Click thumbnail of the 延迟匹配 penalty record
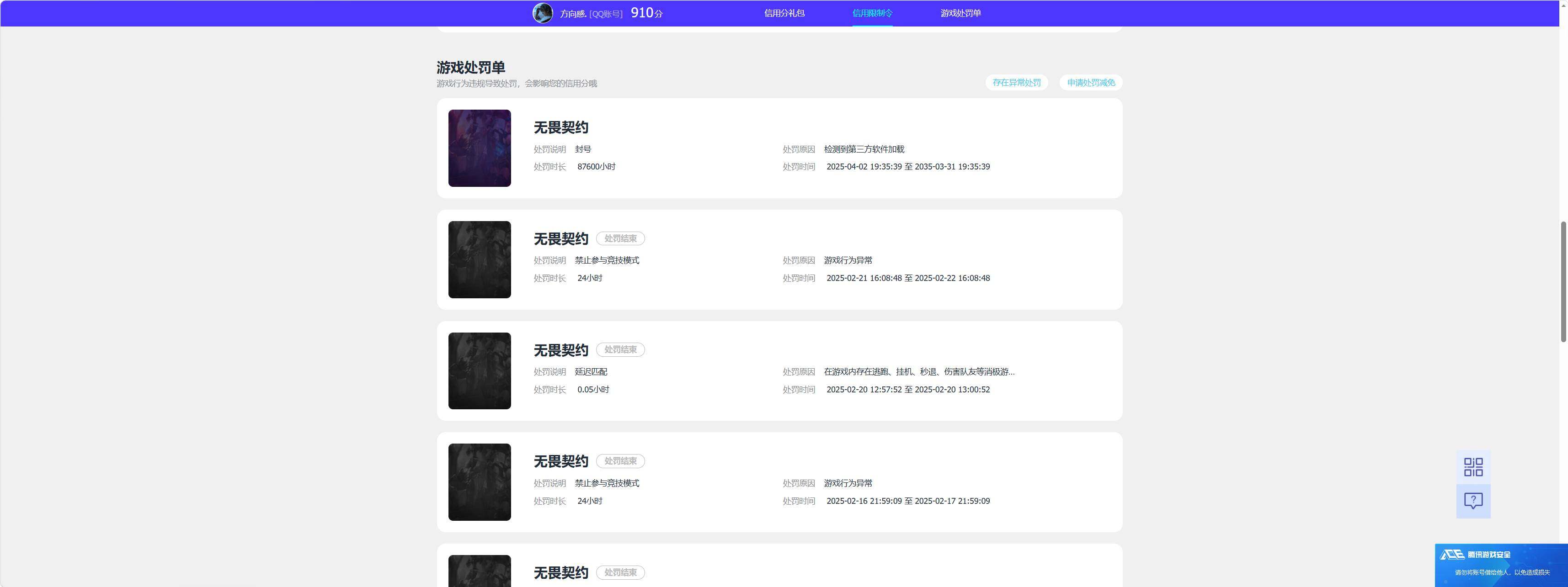1568x587 pixels. coord(480,371)
